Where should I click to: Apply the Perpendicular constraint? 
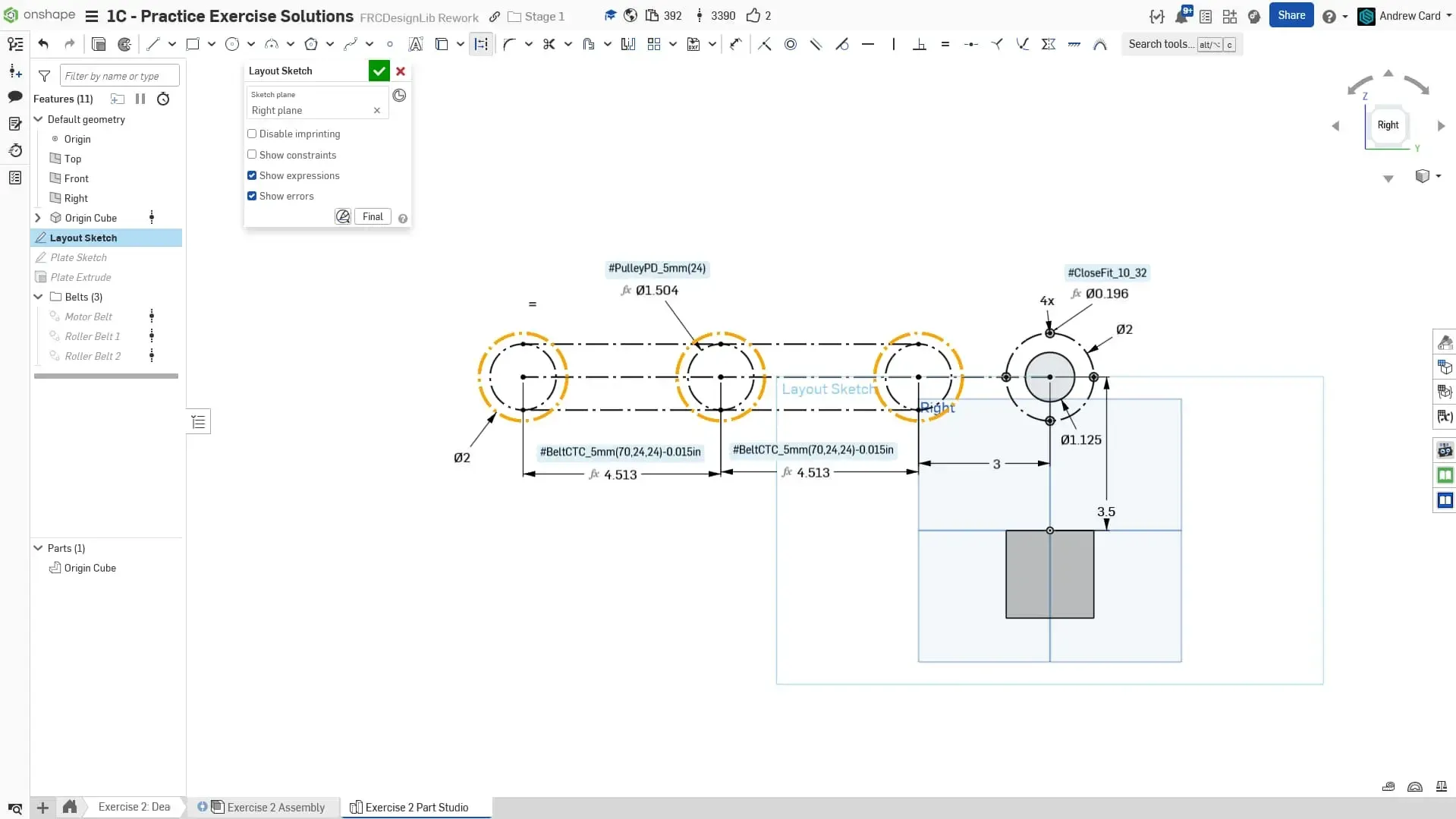tap(920, 44)
